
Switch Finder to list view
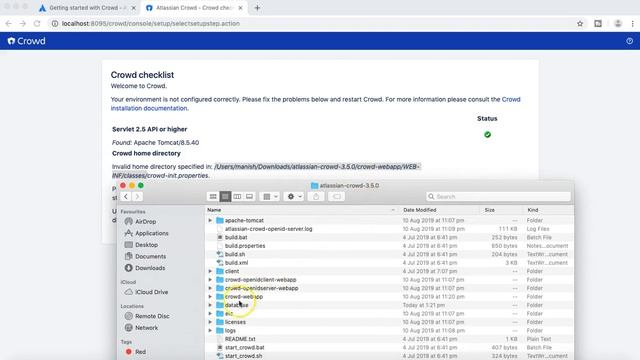point(225,197)
